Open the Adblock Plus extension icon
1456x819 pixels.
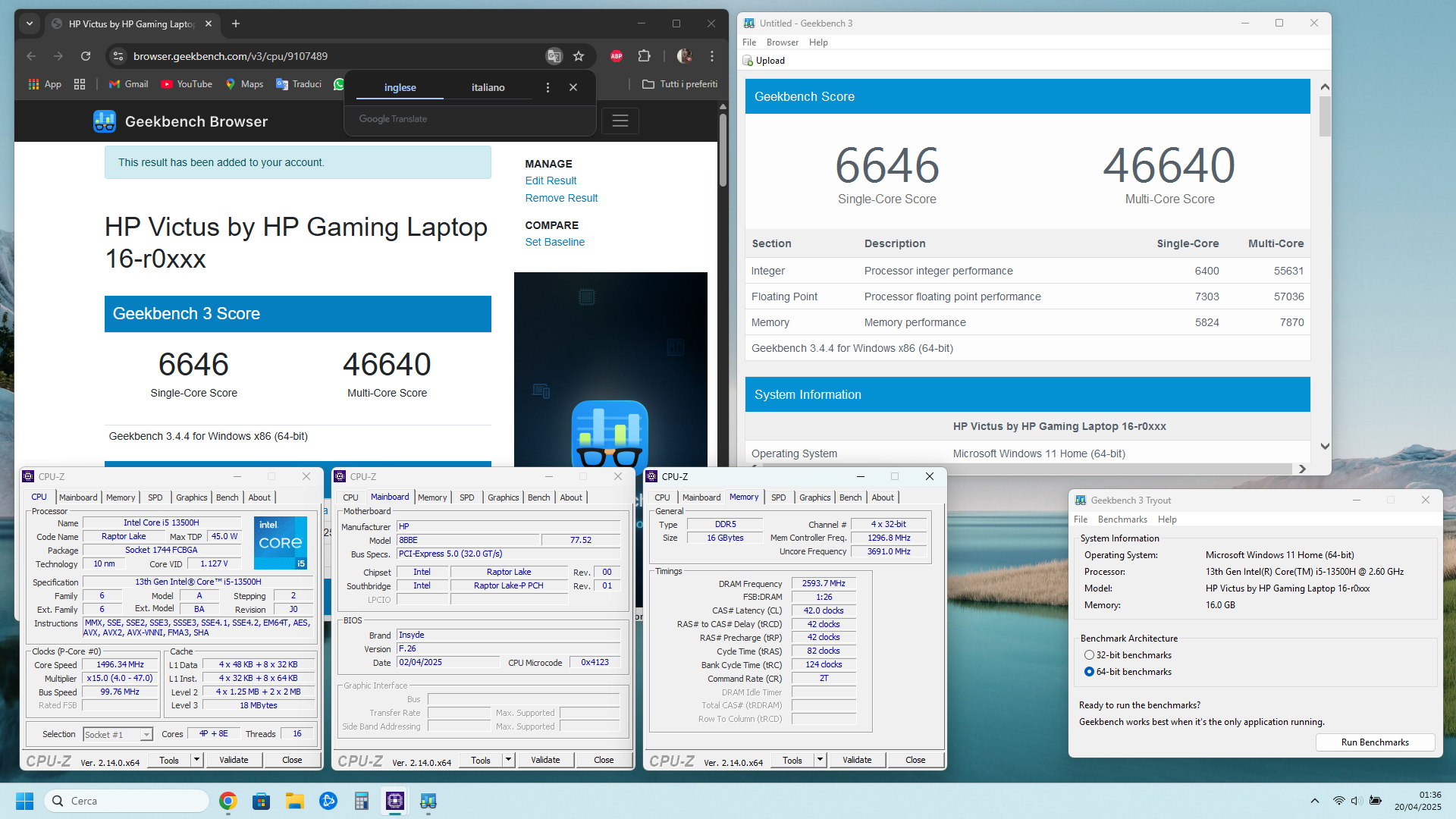(617, 56)
